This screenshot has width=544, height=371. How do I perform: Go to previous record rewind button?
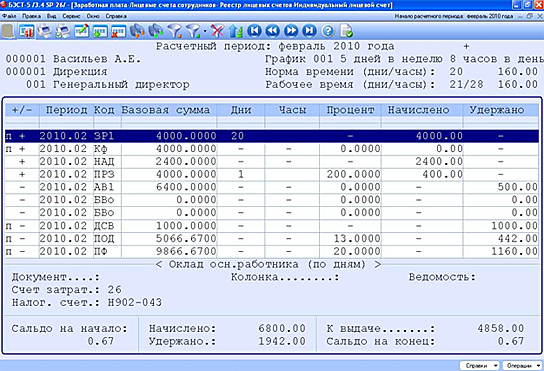273,31
